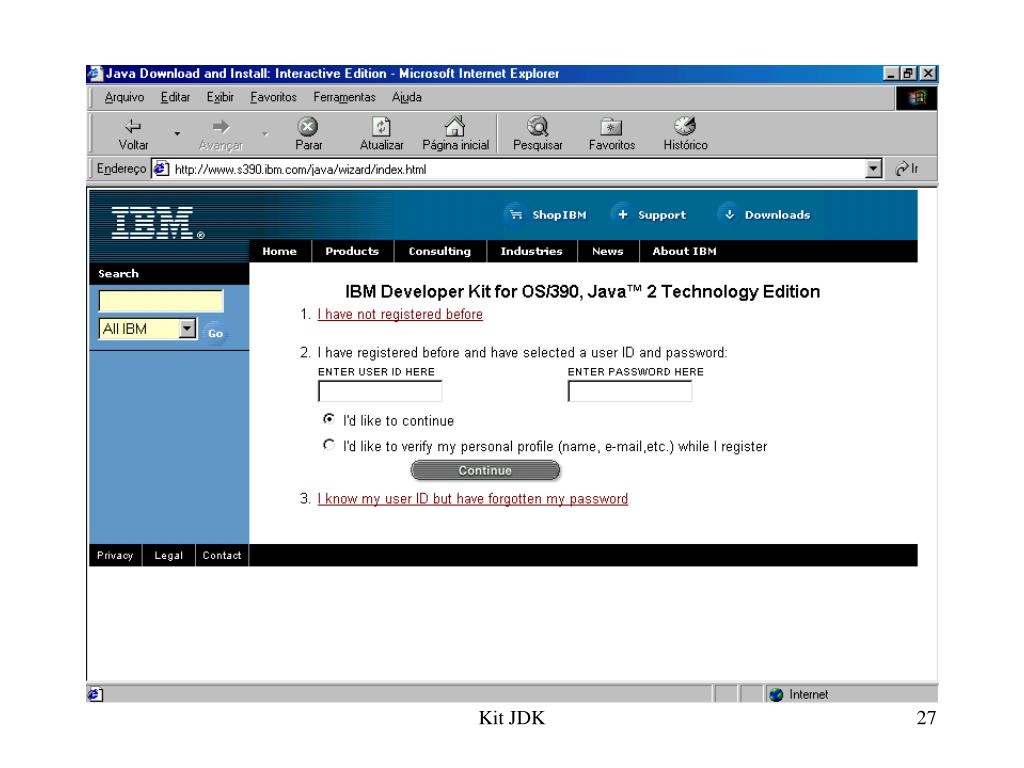1024x768 pixels.
Task: Go to the Home tab
Action: 280,251
